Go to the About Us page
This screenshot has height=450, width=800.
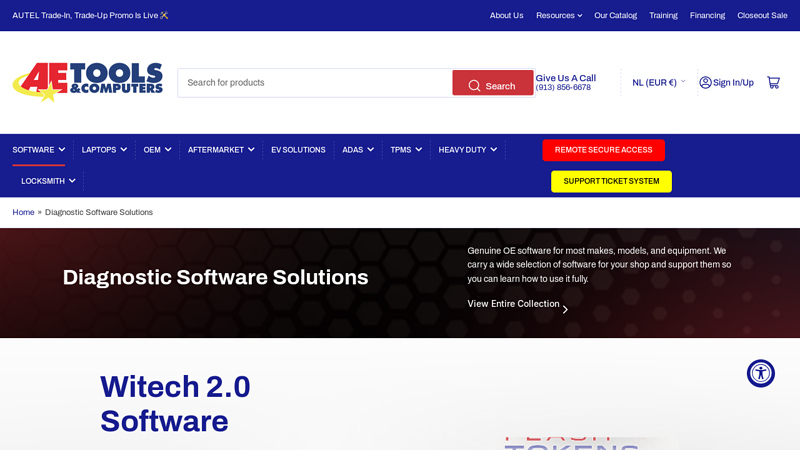506,15
